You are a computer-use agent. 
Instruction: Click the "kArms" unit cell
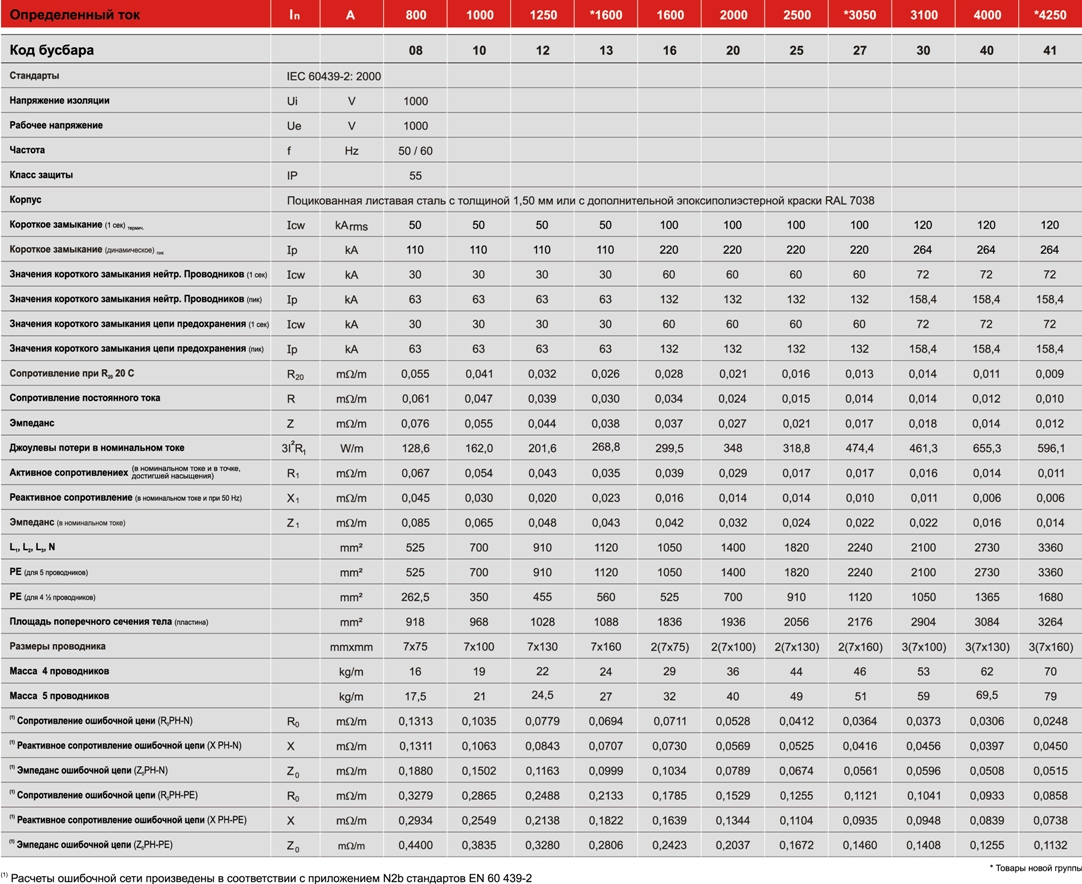351,226
